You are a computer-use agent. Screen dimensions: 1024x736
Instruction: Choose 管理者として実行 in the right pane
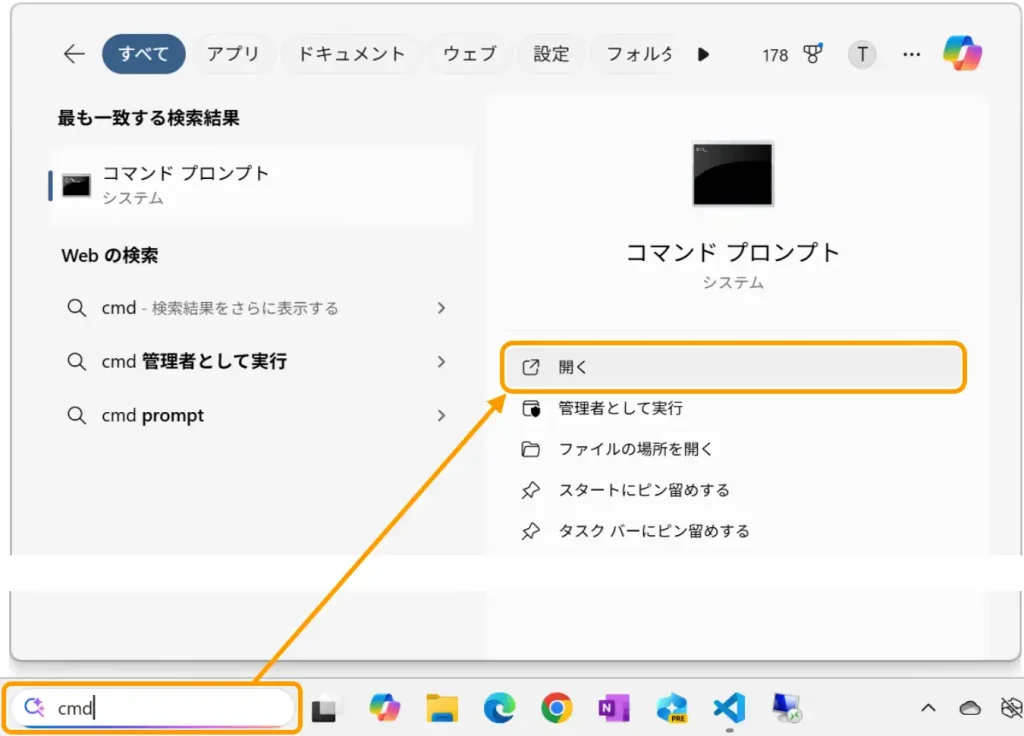point(620,408)
